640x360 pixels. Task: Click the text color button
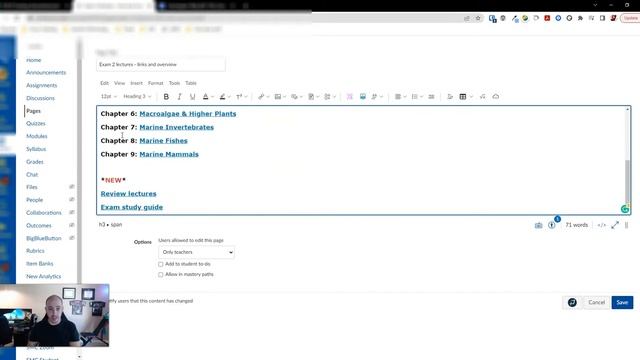(206, 97)
